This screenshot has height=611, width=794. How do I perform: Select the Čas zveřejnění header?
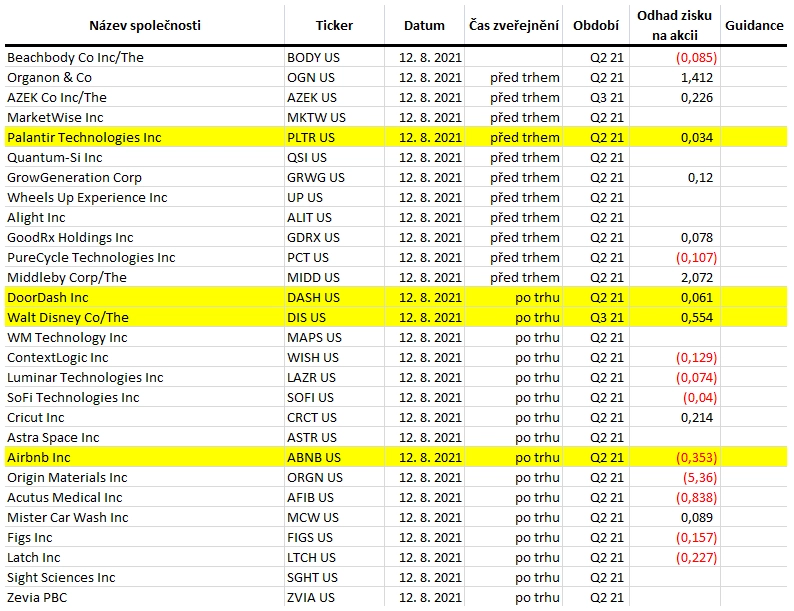(x=513, y=25)
